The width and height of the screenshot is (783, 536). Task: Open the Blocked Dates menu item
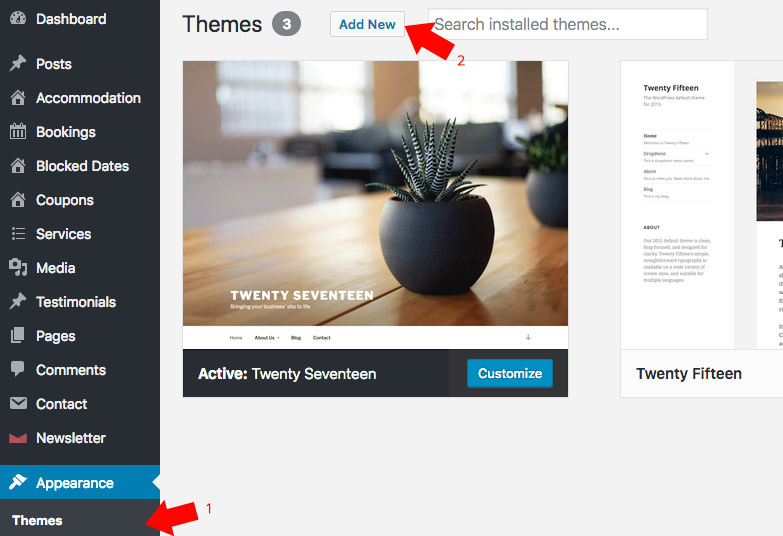click(80, 166)
